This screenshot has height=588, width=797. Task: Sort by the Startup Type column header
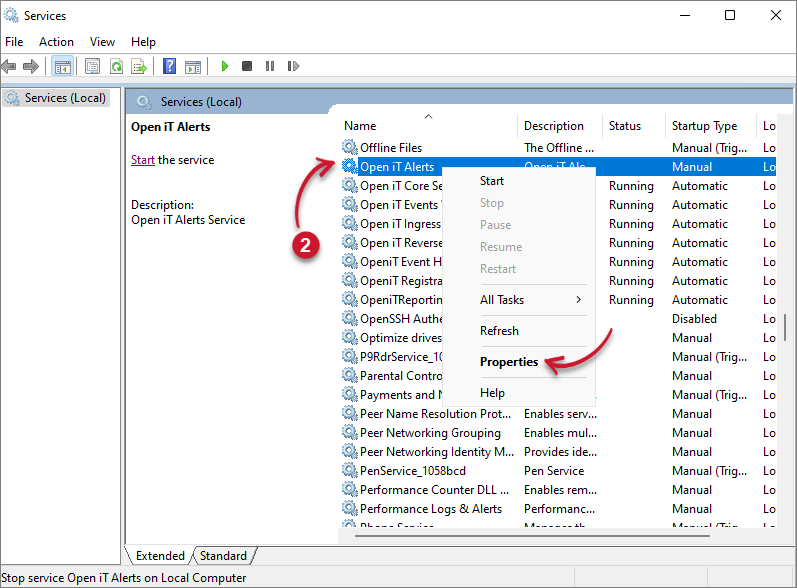coord(704,126)
